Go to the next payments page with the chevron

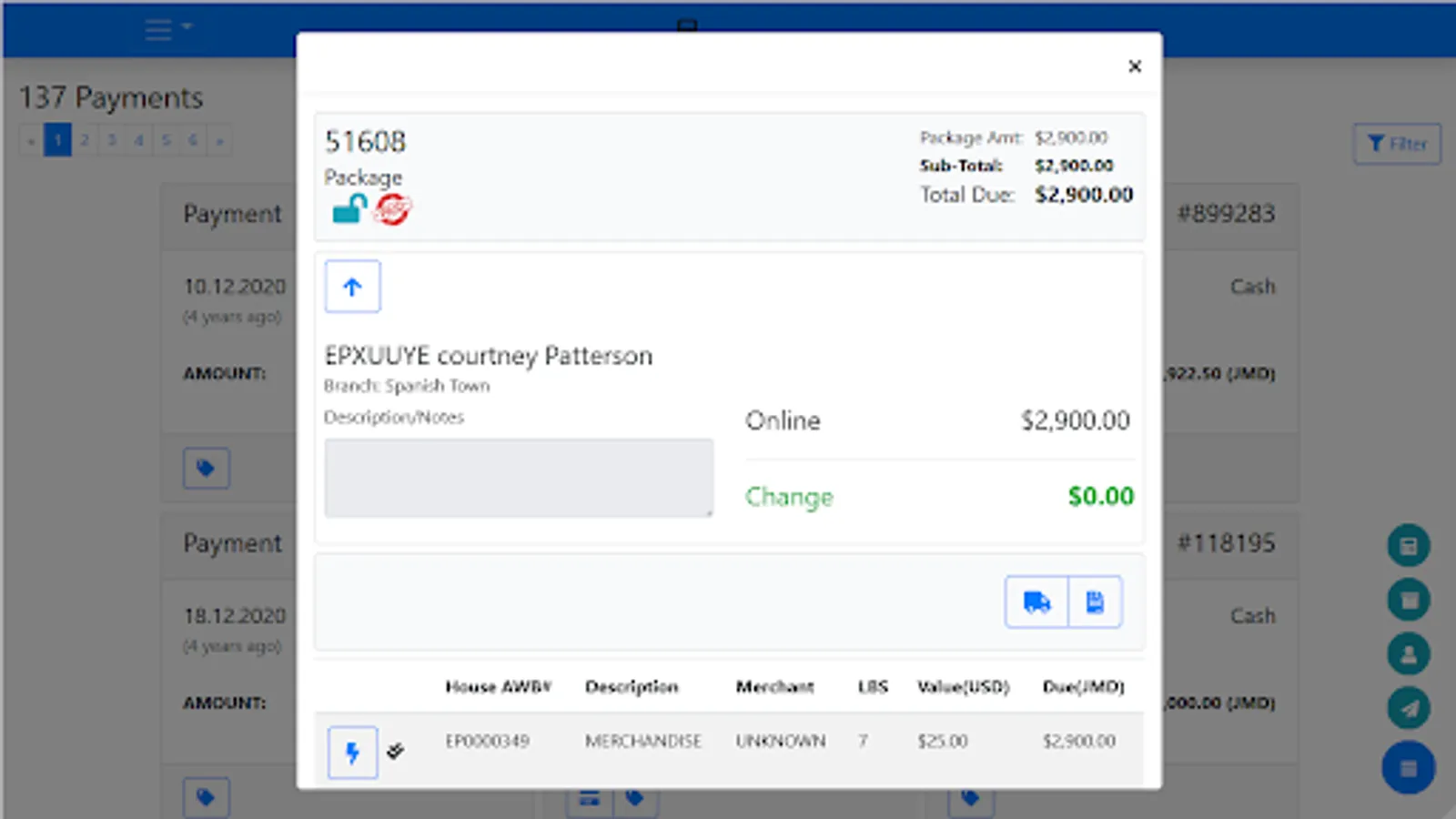pyautogui.click(x=219, y=139)
